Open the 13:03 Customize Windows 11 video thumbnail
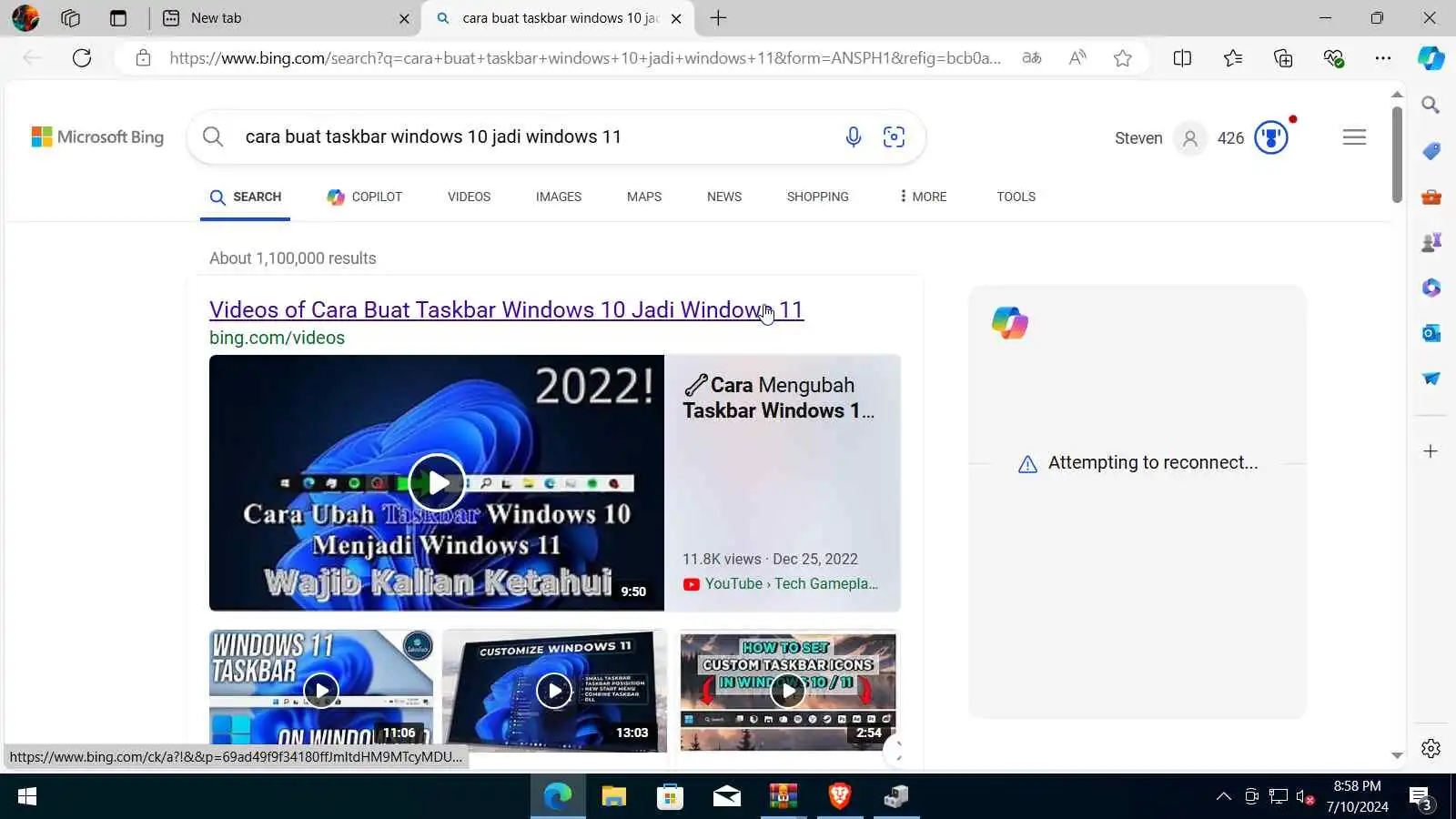 point(554,691)
